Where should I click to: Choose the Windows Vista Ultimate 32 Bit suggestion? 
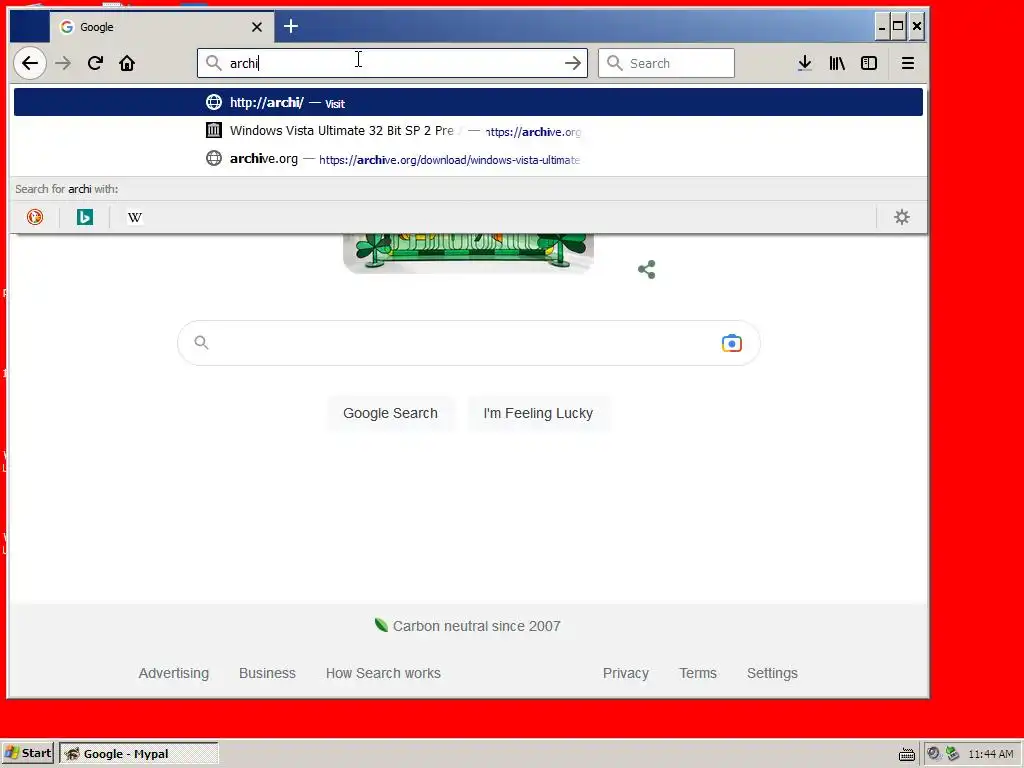[x=468, y=131]
